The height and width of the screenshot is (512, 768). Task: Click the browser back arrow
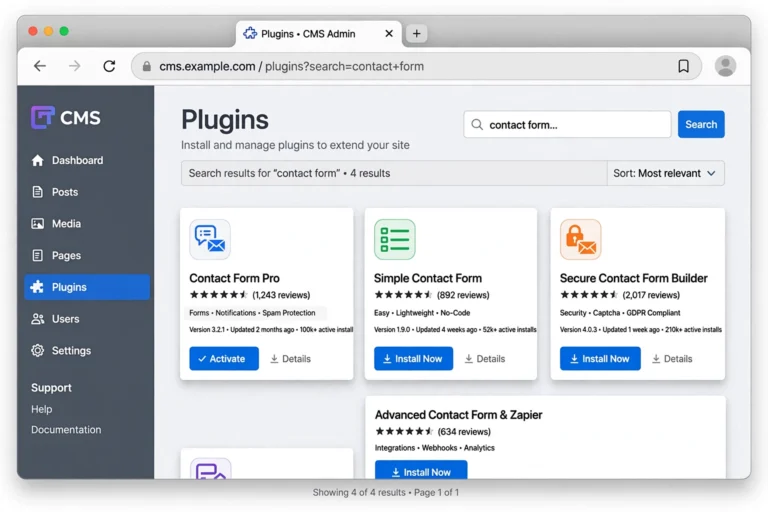point(40,66)
